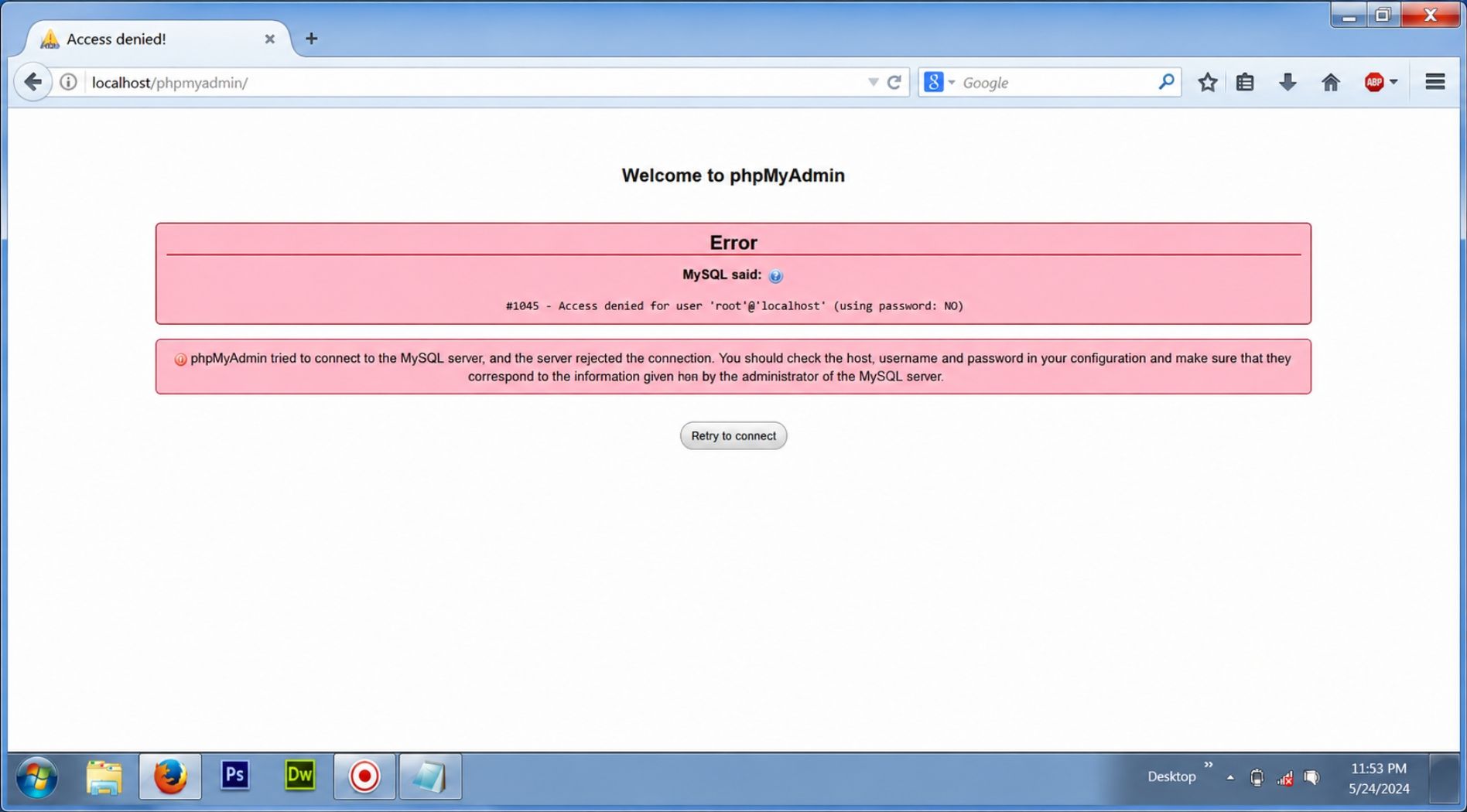The image size is (1467, 812).
Task: Click the Adblock Plus ABP icon
Action: [1374, 82]
